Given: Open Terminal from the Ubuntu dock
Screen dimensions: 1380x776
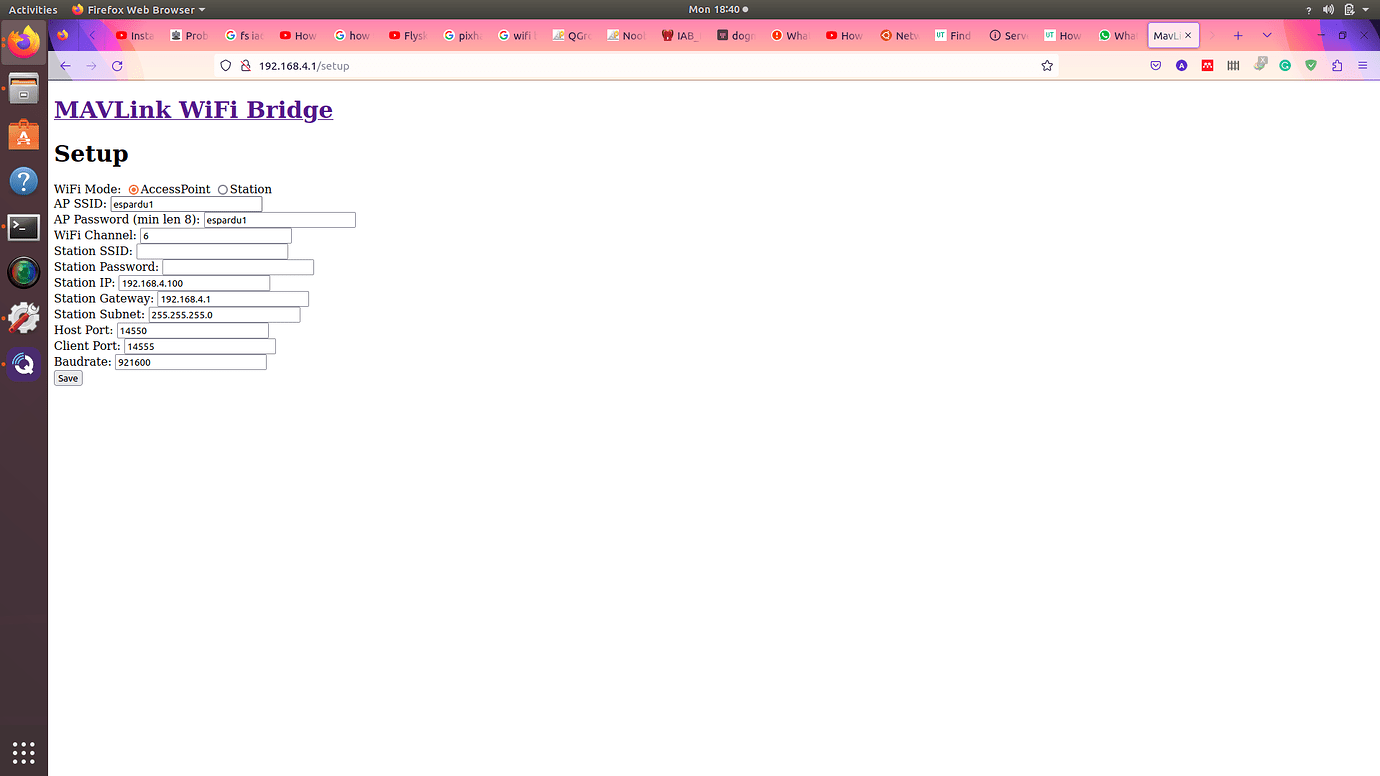Looking at the screenshot, I should pyautogui.click(x=24, y=227).
